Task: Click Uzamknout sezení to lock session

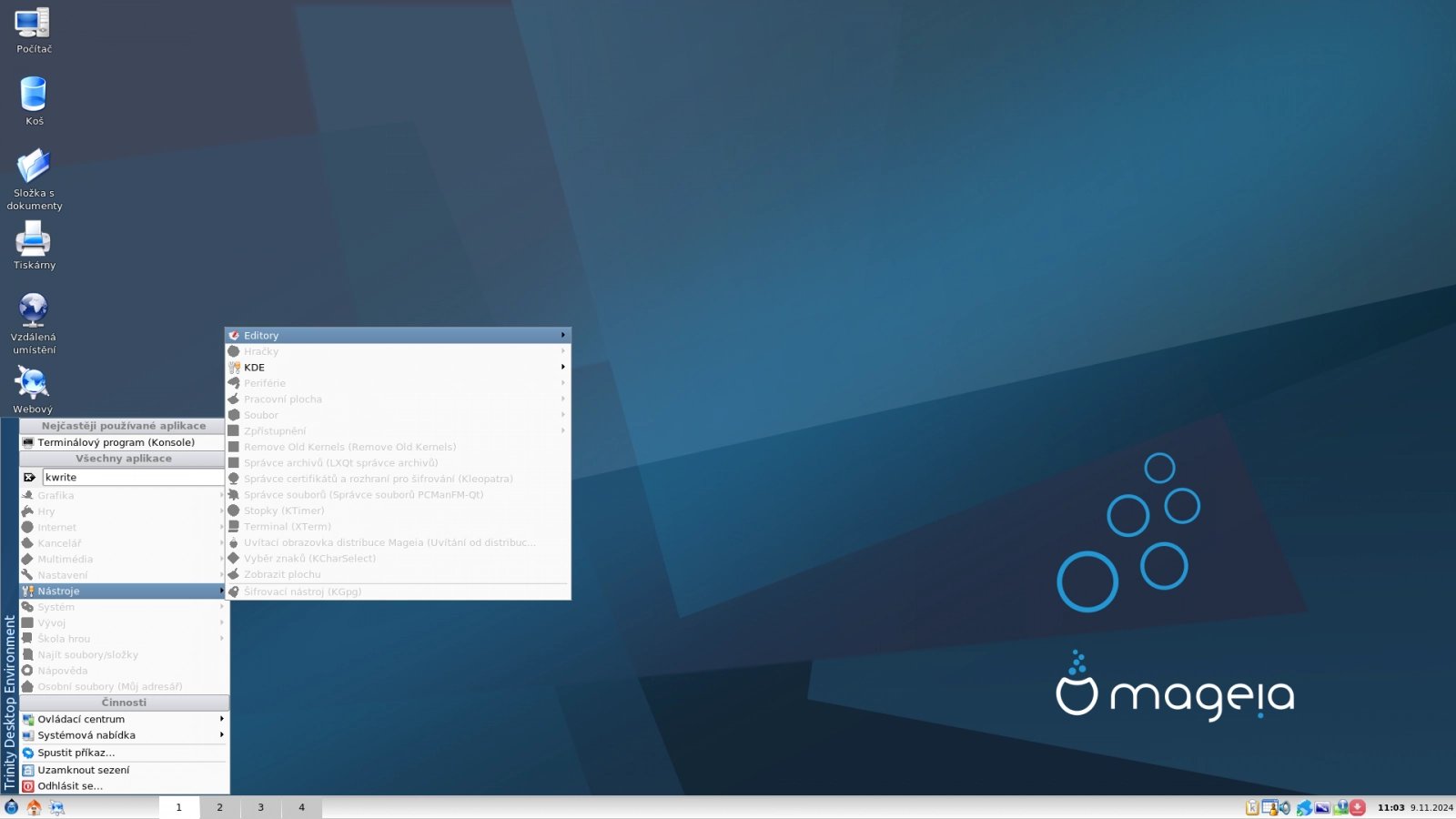Action: coord(123,770)
